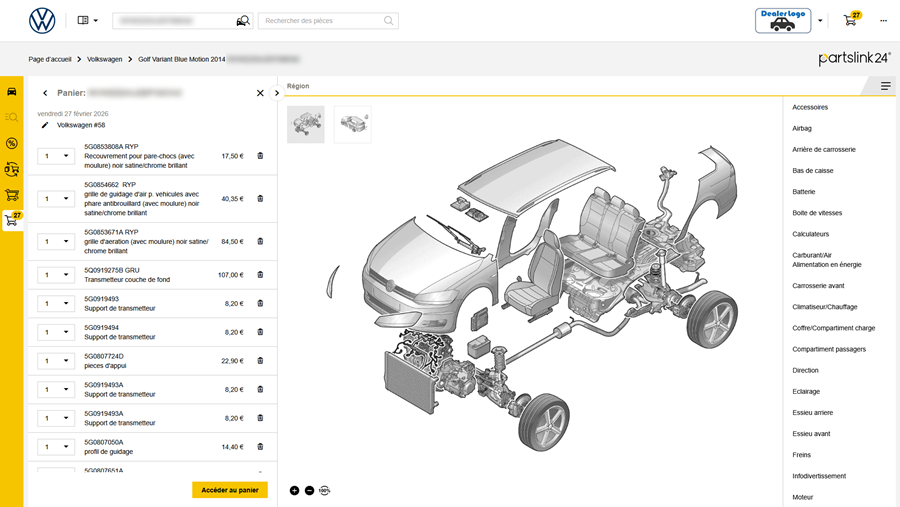Click the Accéder au panier button
The height and width of the screenshot is (507, 900).
pos(230,490)
